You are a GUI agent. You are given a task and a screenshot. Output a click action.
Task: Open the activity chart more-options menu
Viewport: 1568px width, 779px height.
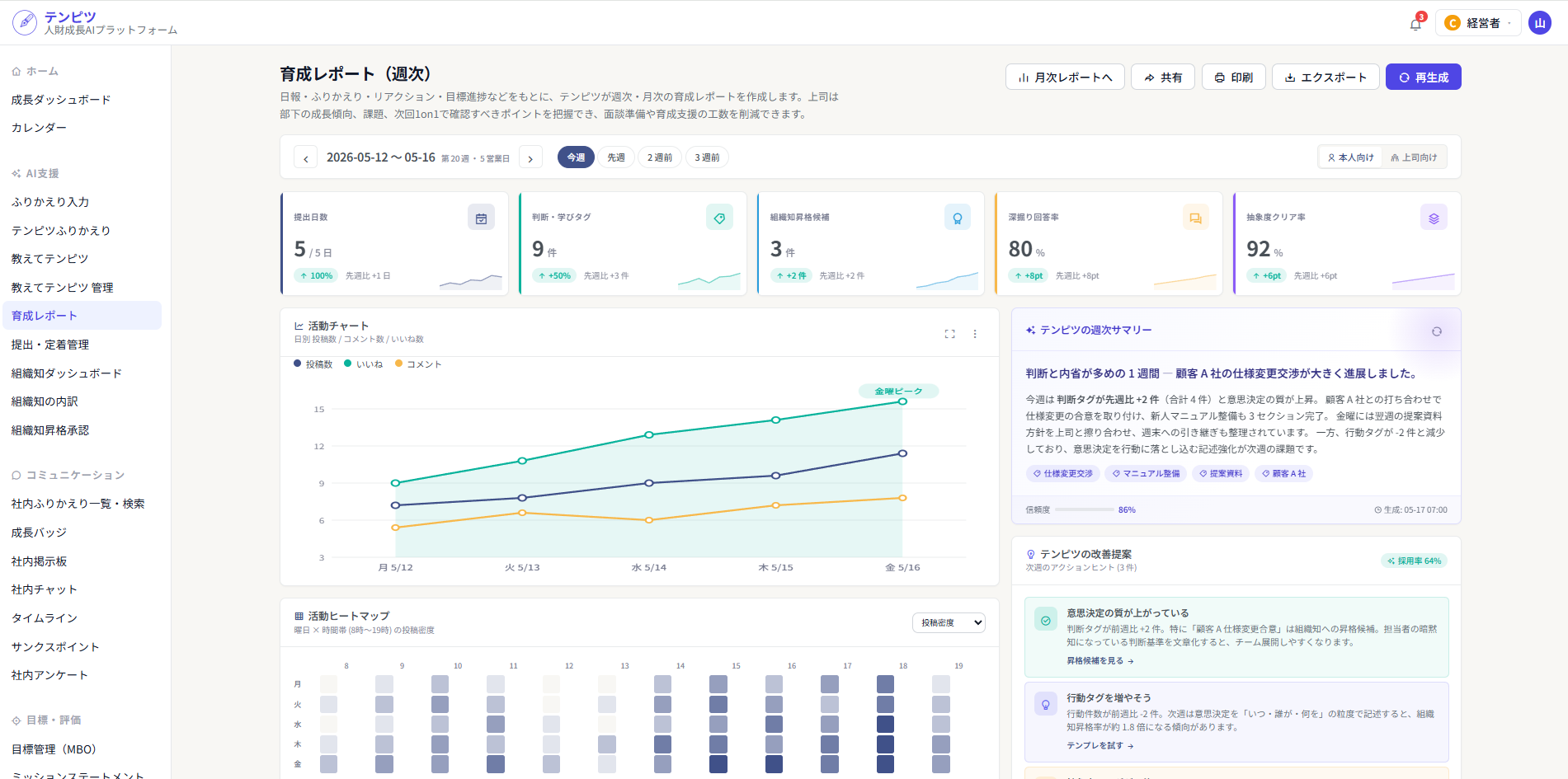click(x=975, y=334)
